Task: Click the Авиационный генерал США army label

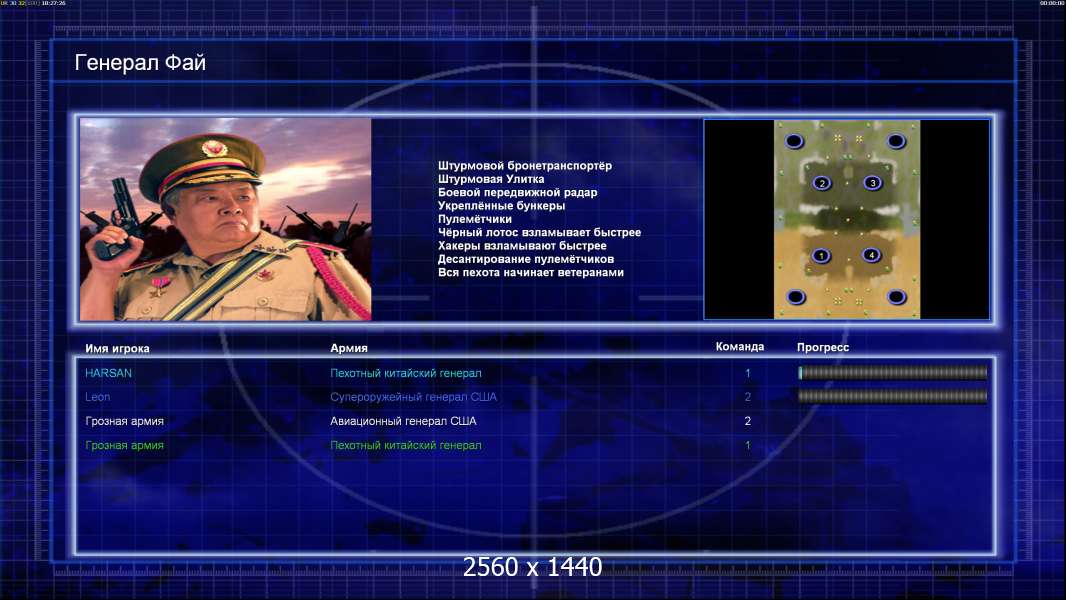Action: point(403,421)
